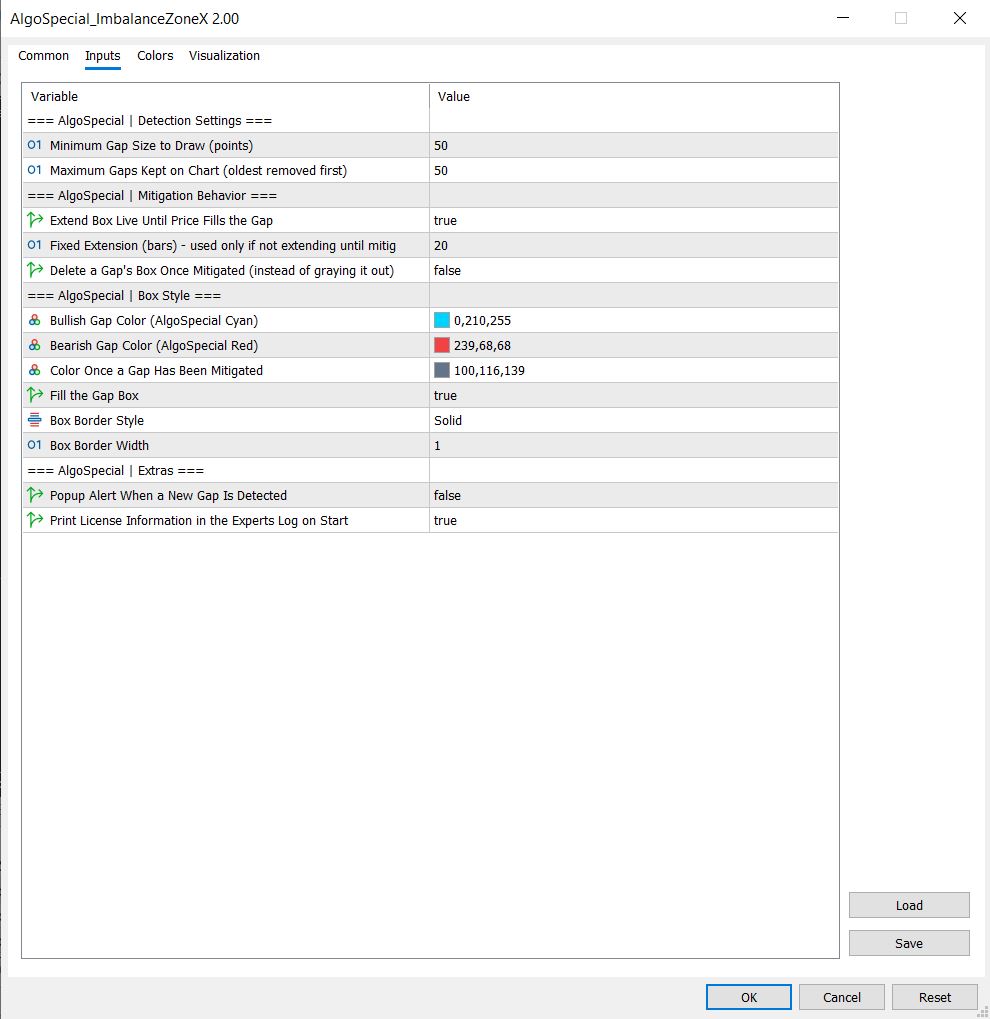Click boolean icon beside Delete a Gap's Box

coord(34,270)
